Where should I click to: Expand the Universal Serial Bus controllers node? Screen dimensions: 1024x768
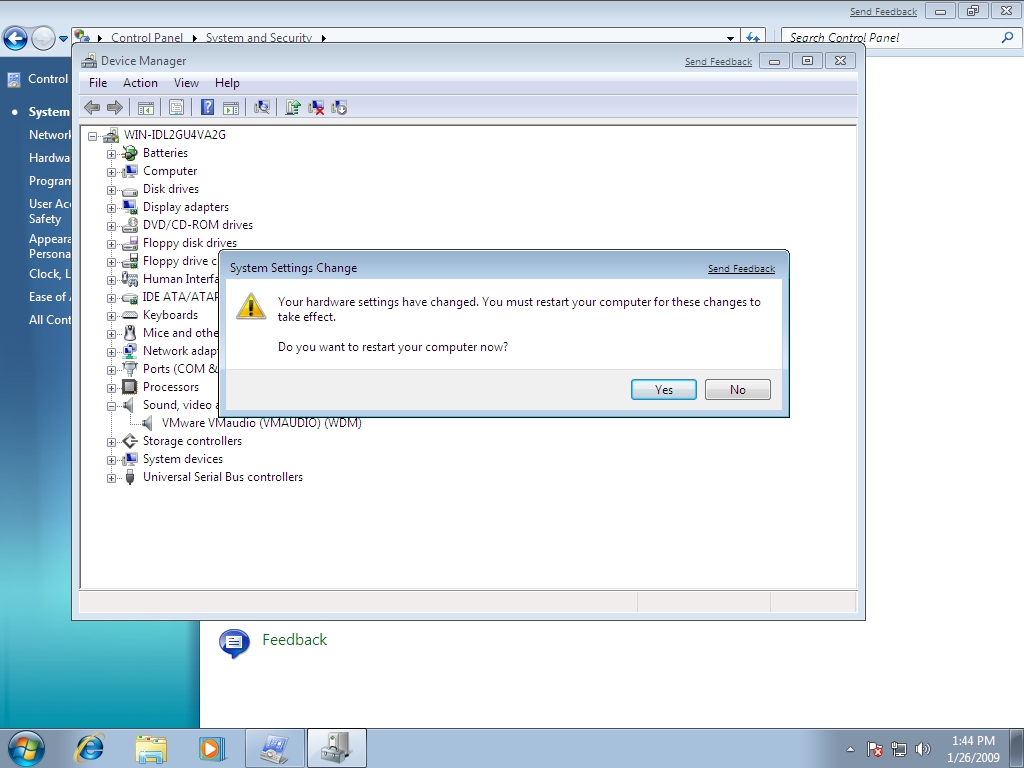click(x=112, y=477)
